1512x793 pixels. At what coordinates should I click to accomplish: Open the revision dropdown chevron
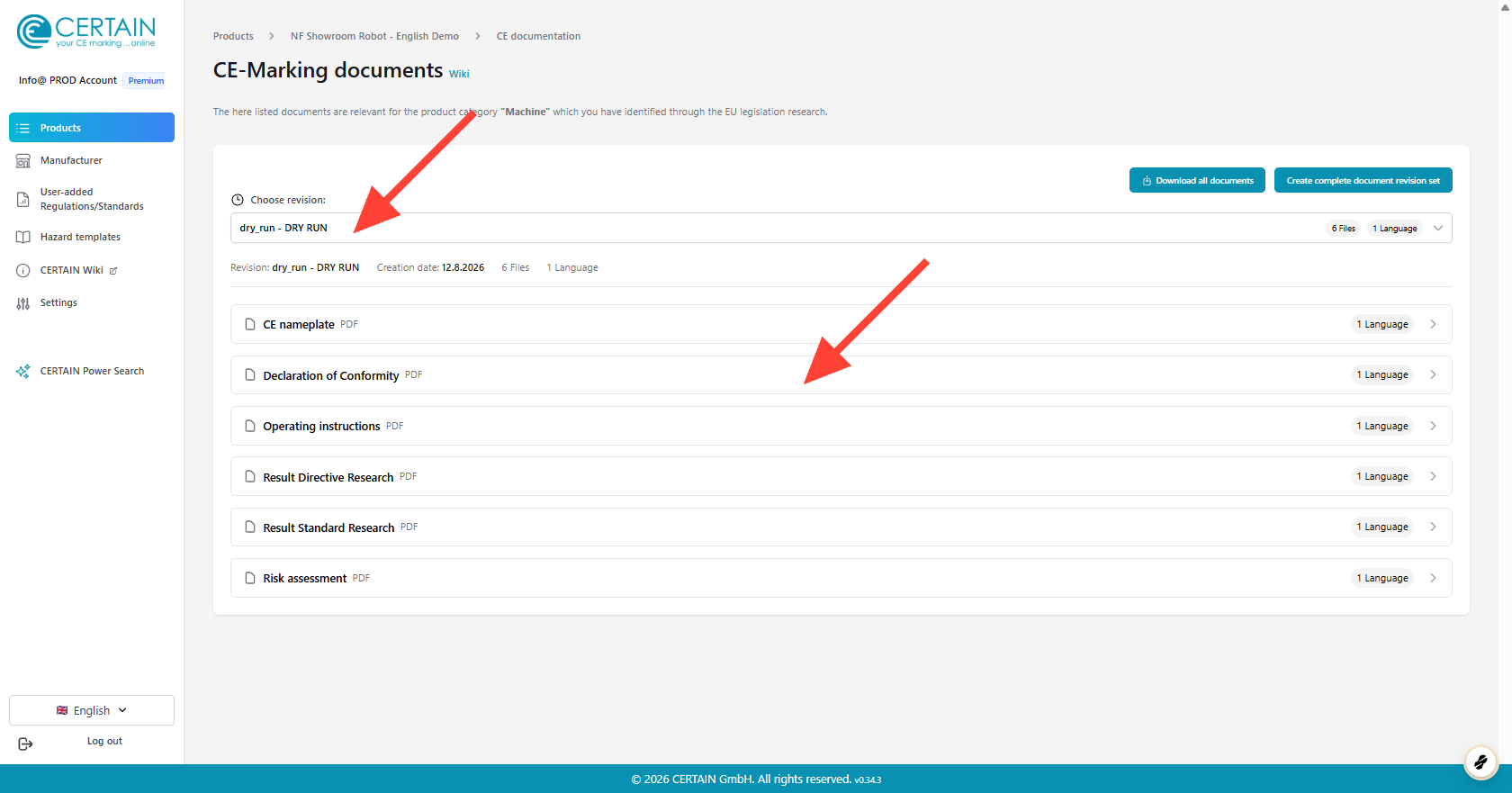pos(1438,228)
